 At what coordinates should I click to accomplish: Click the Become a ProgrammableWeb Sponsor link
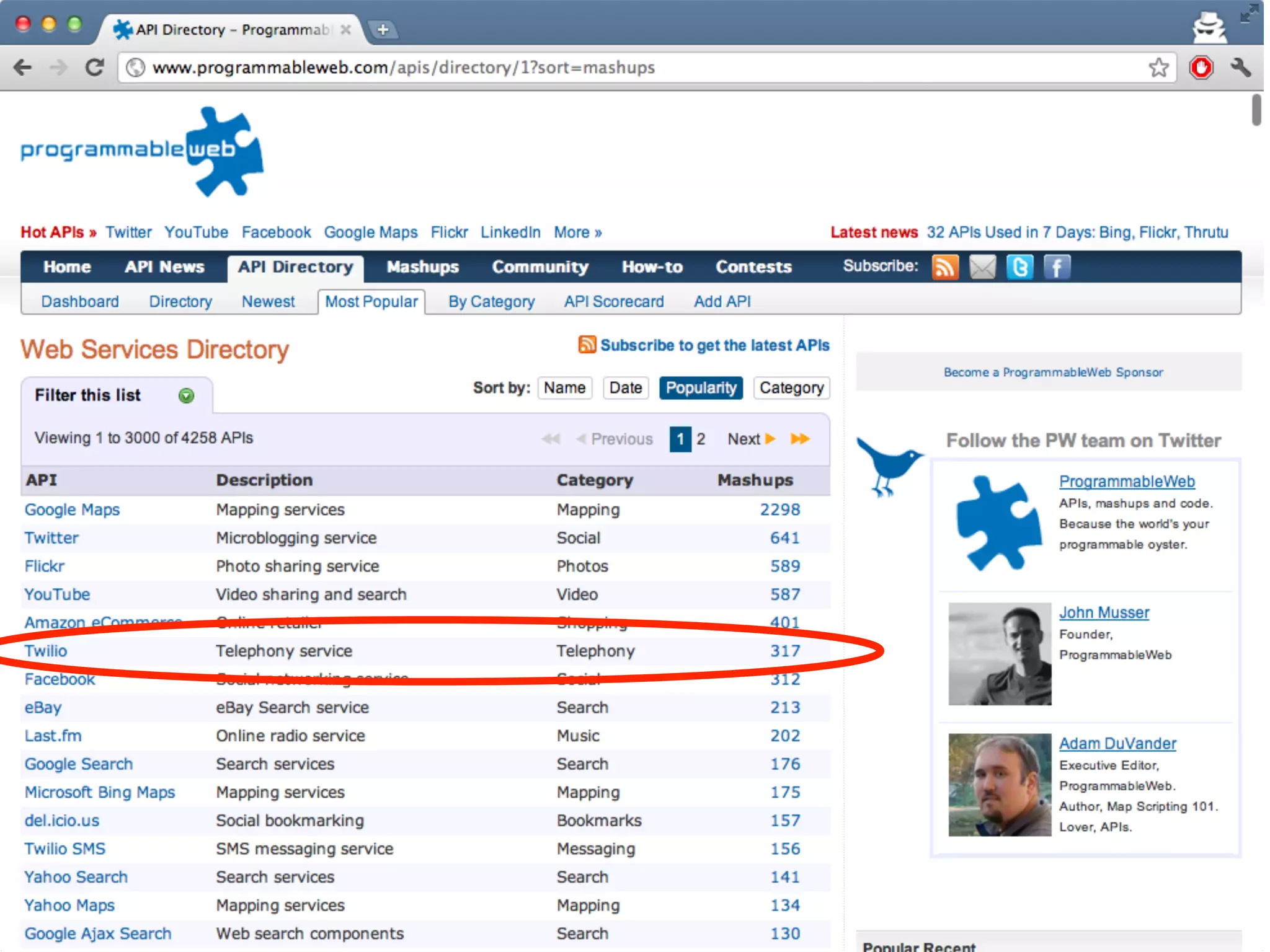click(1053, 372)
